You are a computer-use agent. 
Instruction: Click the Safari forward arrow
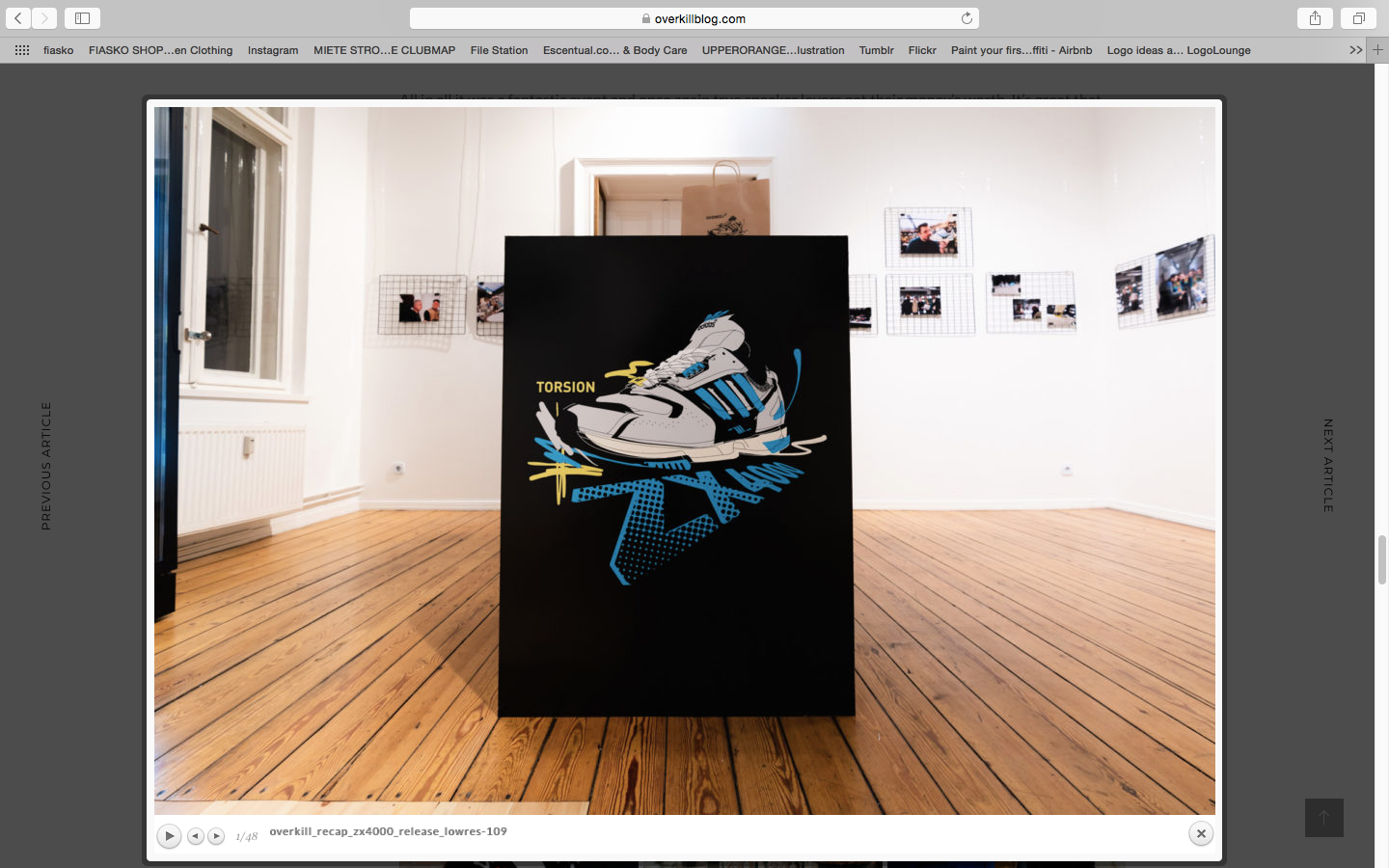(44, 18)
